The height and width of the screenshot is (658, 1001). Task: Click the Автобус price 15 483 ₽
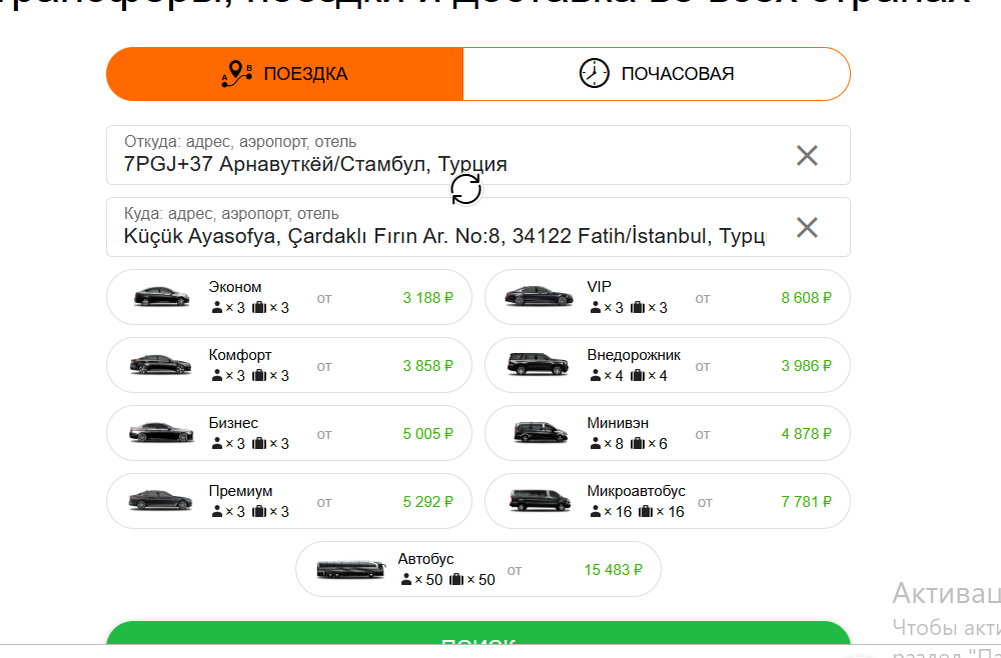[613, 569]
